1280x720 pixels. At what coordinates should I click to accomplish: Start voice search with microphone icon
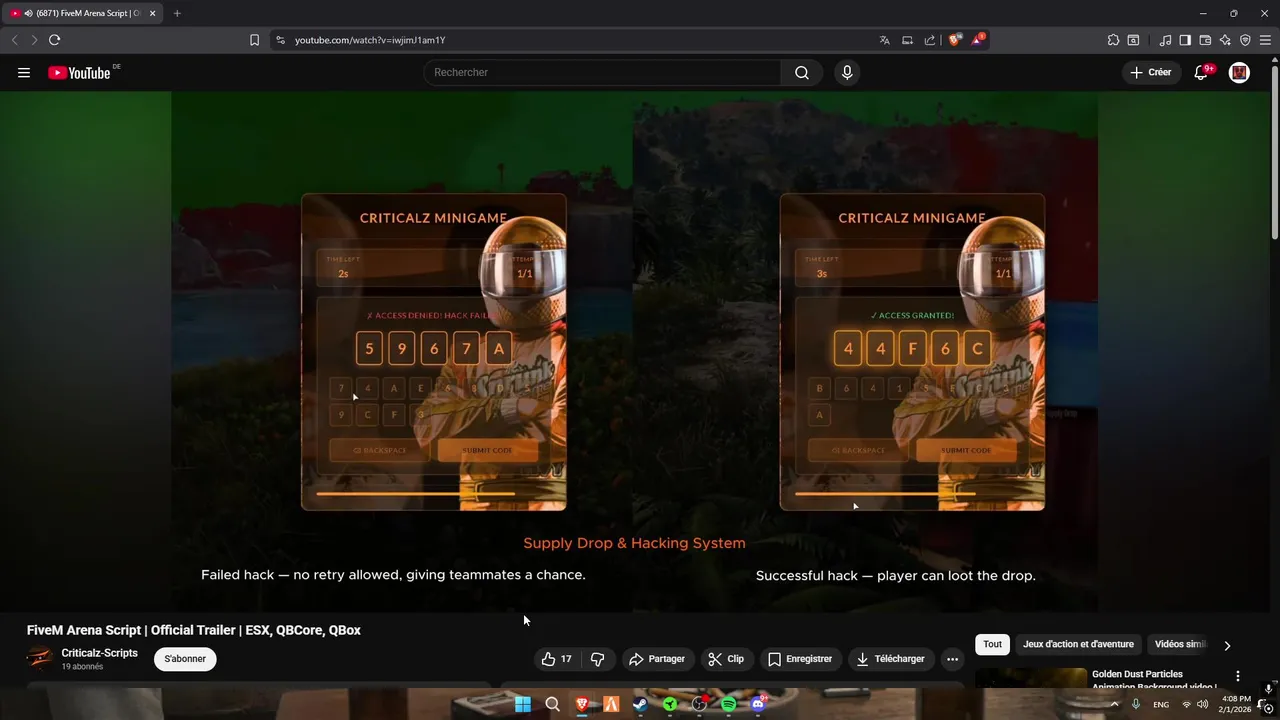[847, 72]
